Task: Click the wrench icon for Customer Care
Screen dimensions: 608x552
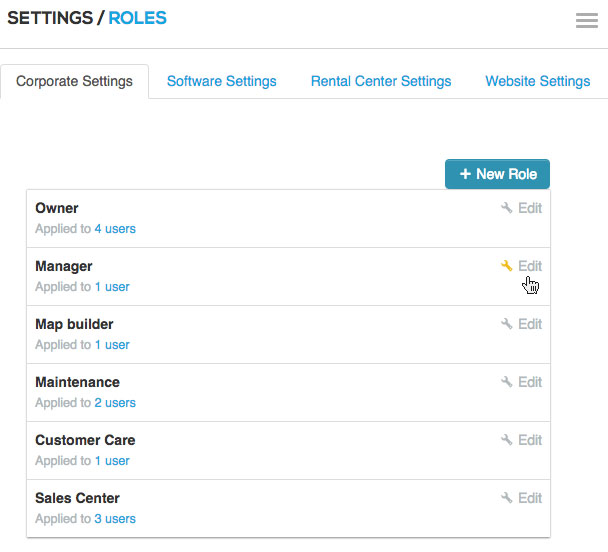Action: (507, 440)
